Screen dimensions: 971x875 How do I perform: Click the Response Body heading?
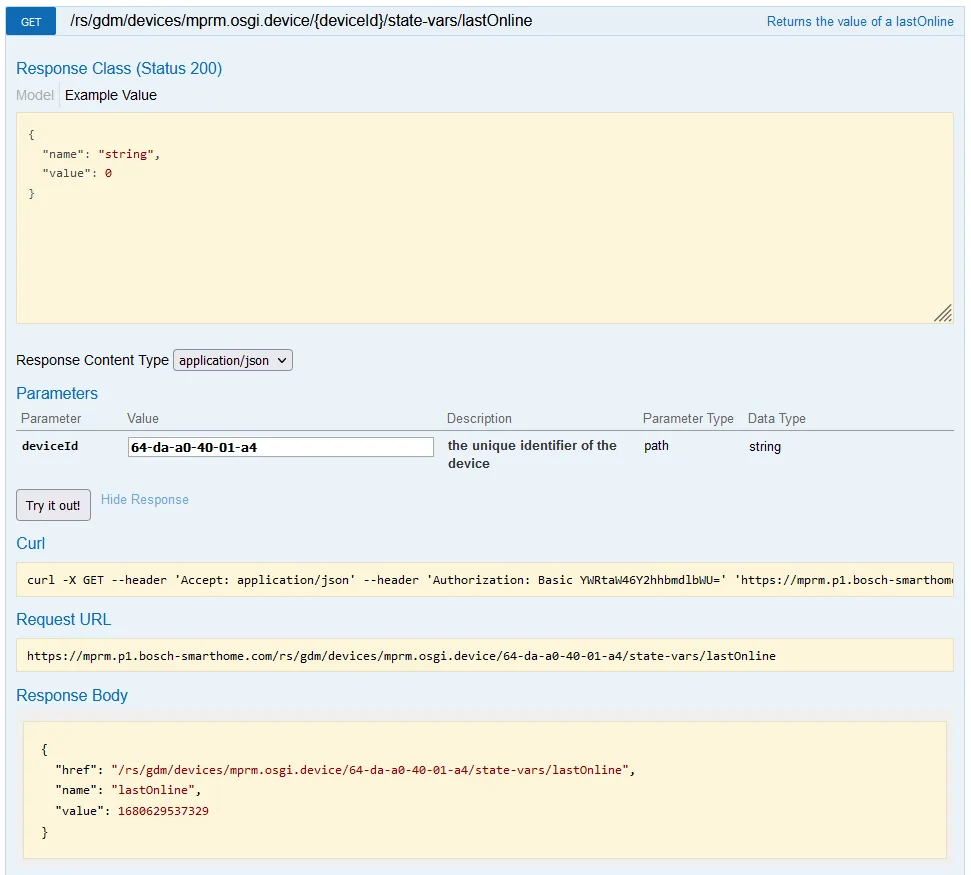(x=72, y=695)
